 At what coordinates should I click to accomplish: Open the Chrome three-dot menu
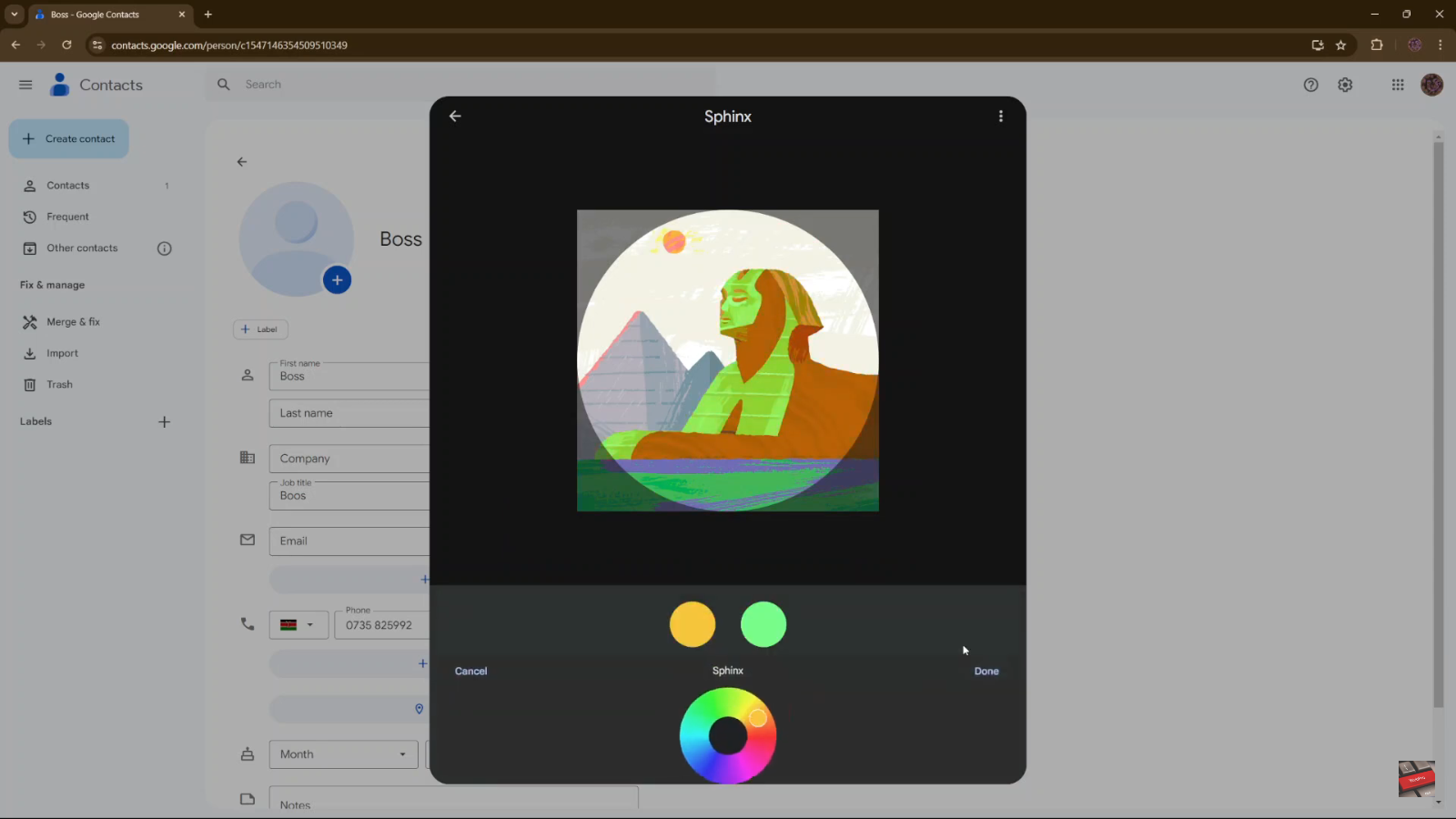tap(1440, 45)
